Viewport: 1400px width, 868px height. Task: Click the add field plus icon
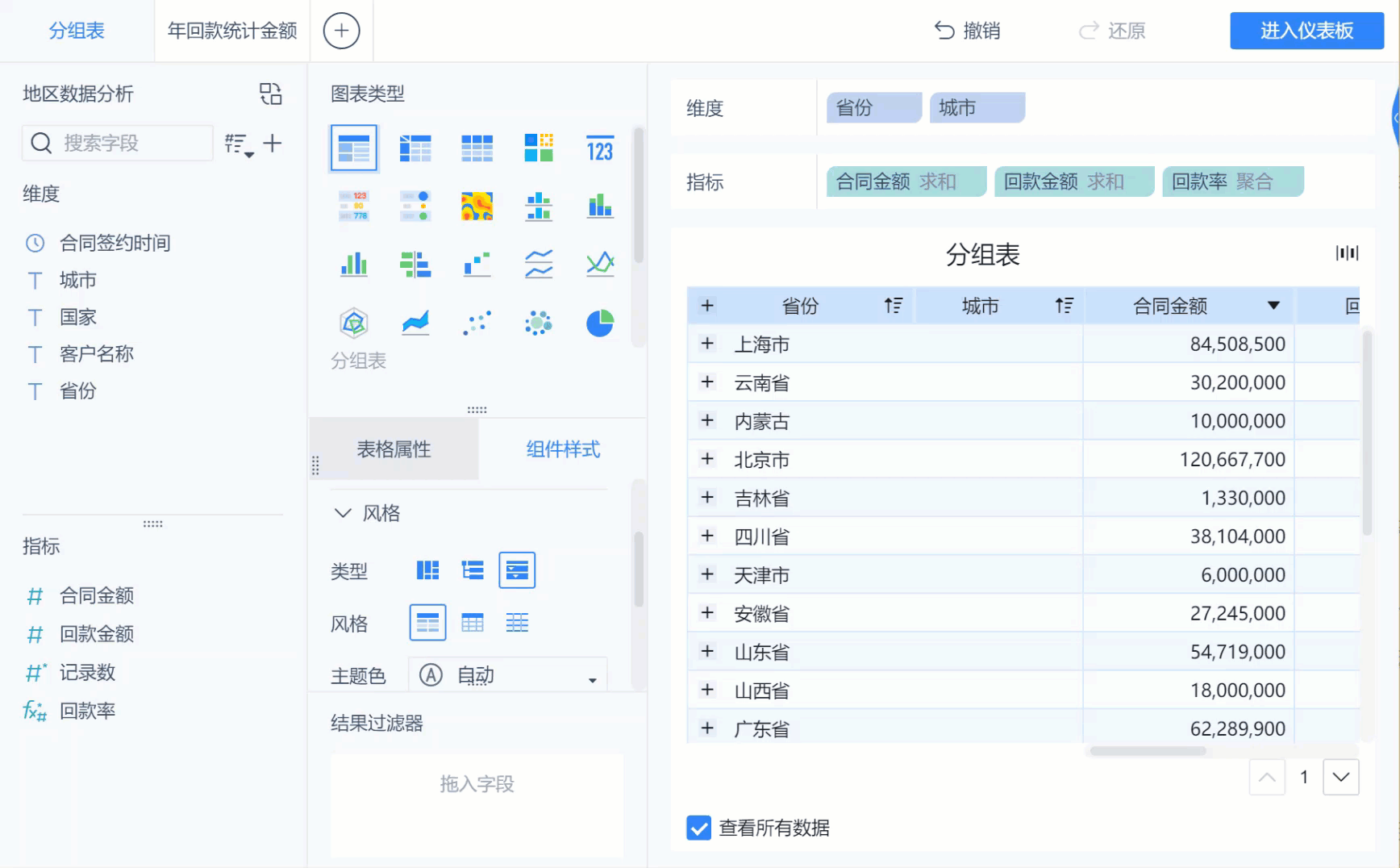point(273,144)
